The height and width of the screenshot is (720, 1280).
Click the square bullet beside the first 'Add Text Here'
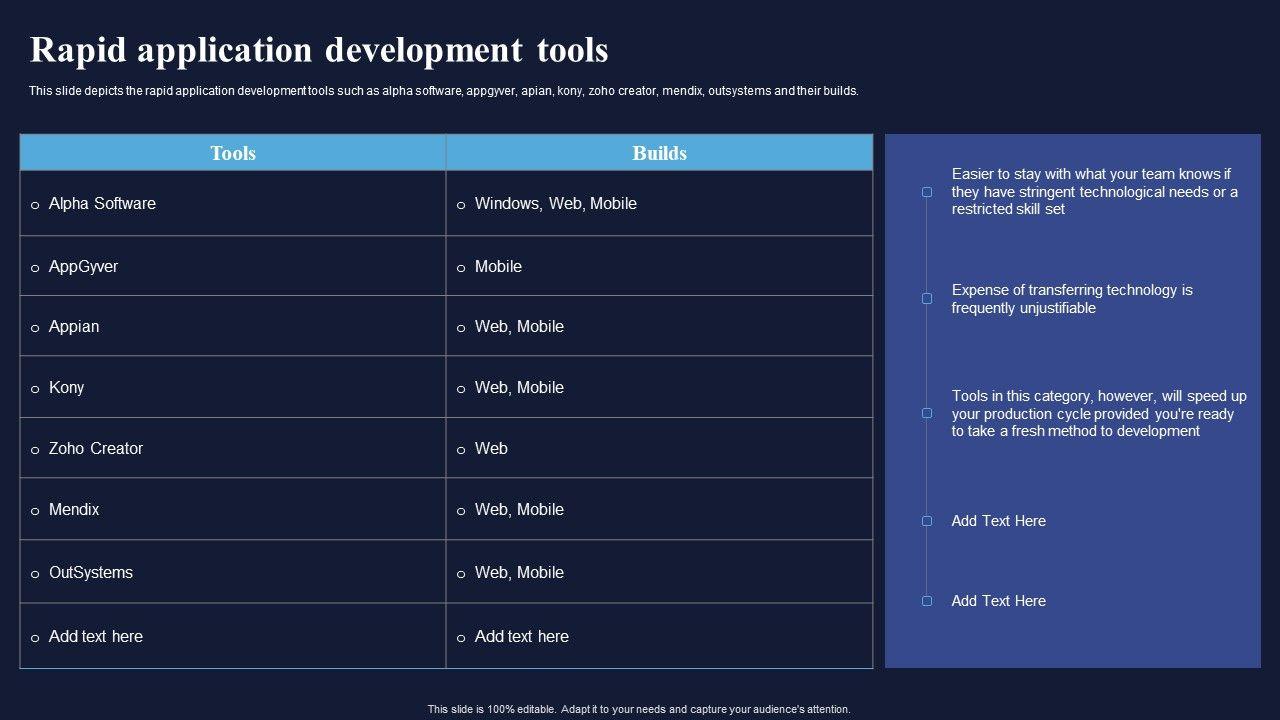click(927, 521)
